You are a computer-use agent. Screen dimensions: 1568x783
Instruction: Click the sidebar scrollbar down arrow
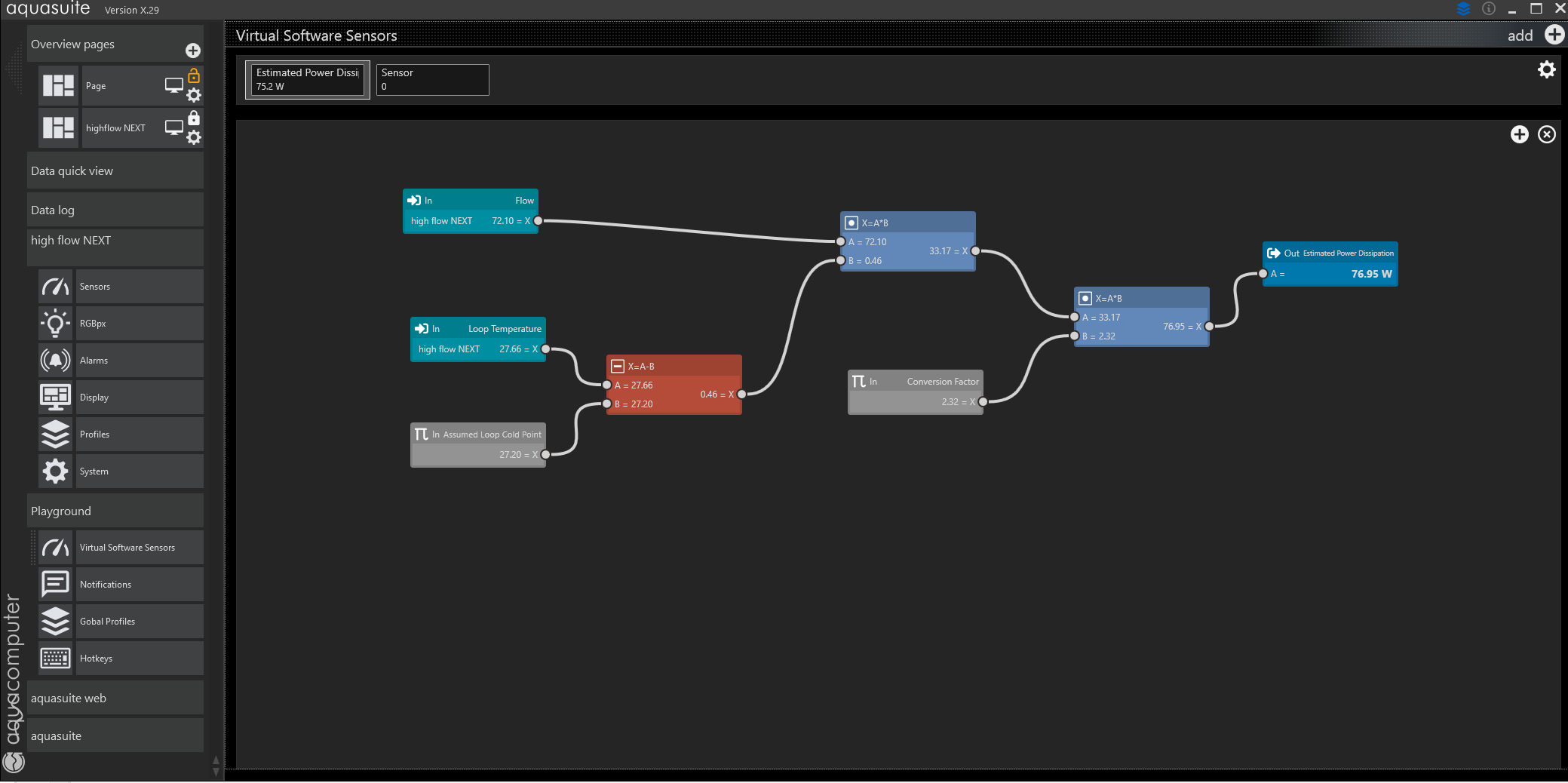tap(216, 772)
